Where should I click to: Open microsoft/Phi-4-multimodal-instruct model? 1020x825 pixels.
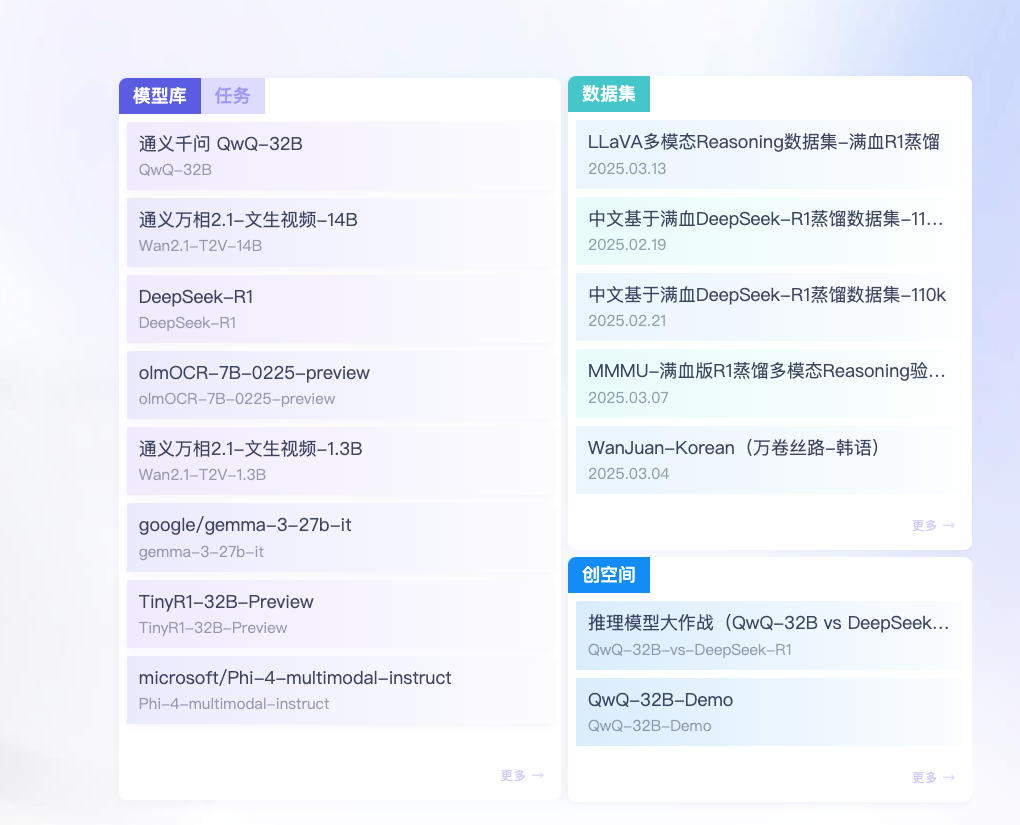[339, 690]
